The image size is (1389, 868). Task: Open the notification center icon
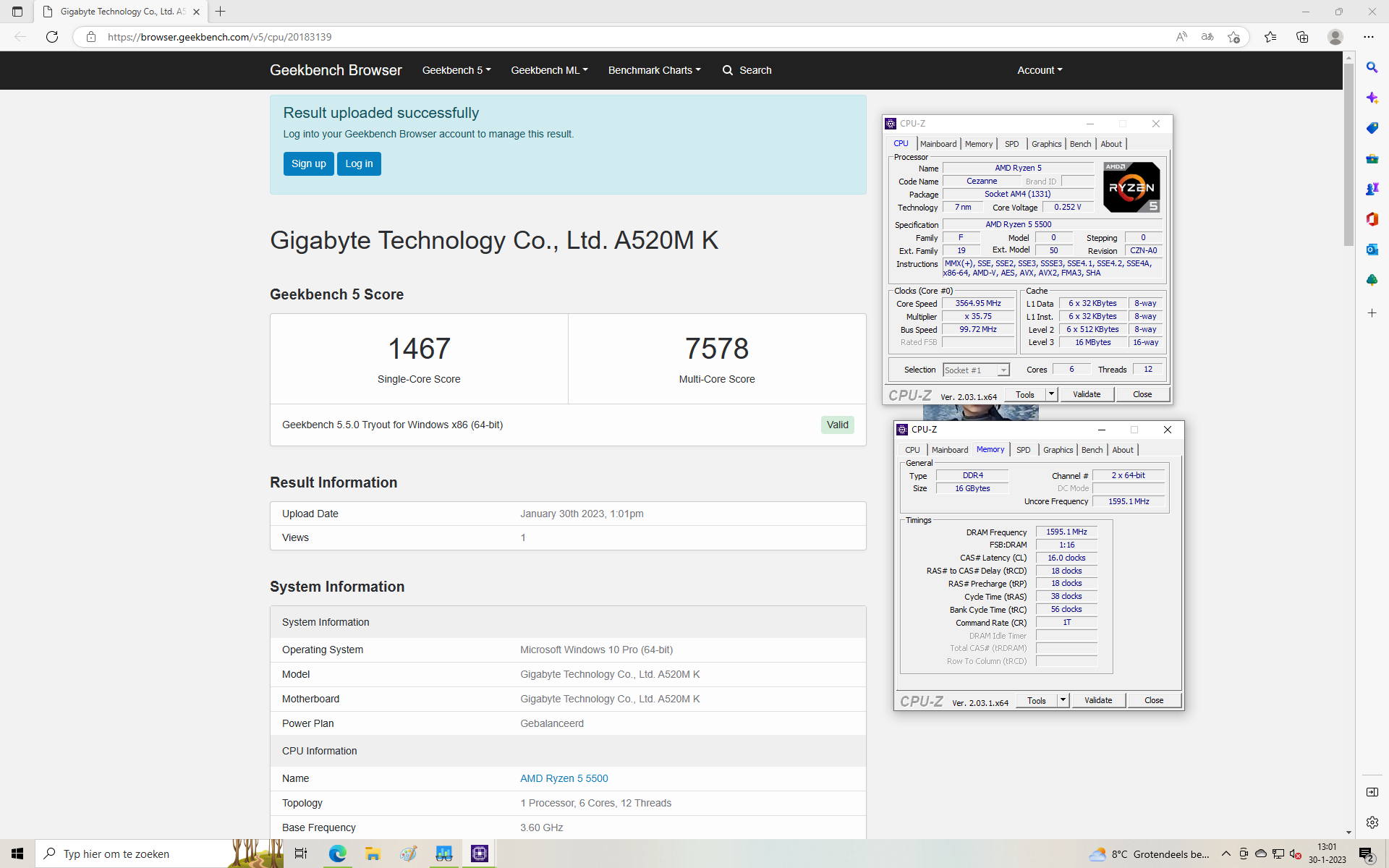click(1366, 854)
